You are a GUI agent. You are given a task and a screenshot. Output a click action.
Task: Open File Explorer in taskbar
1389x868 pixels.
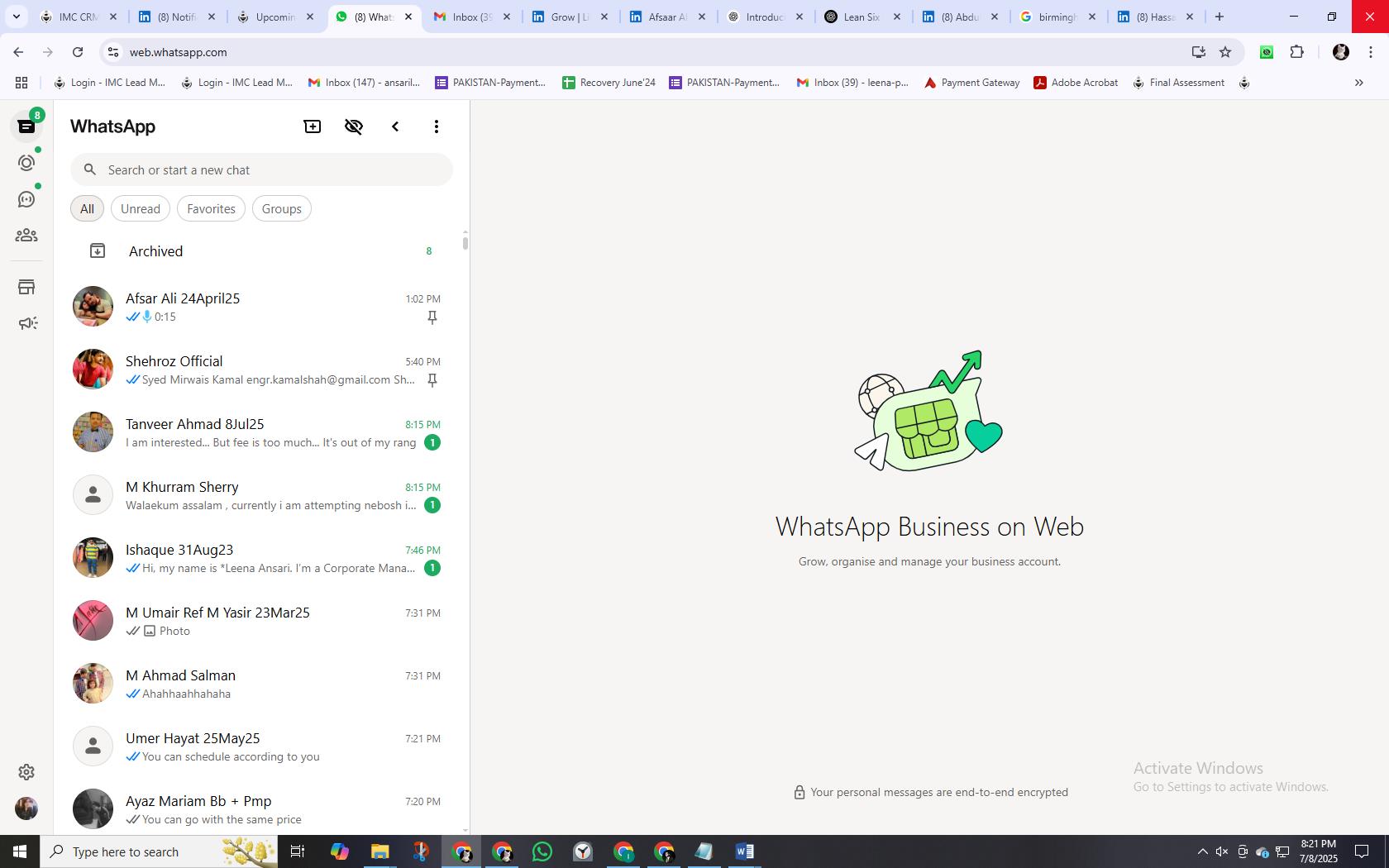pos(379,851)
